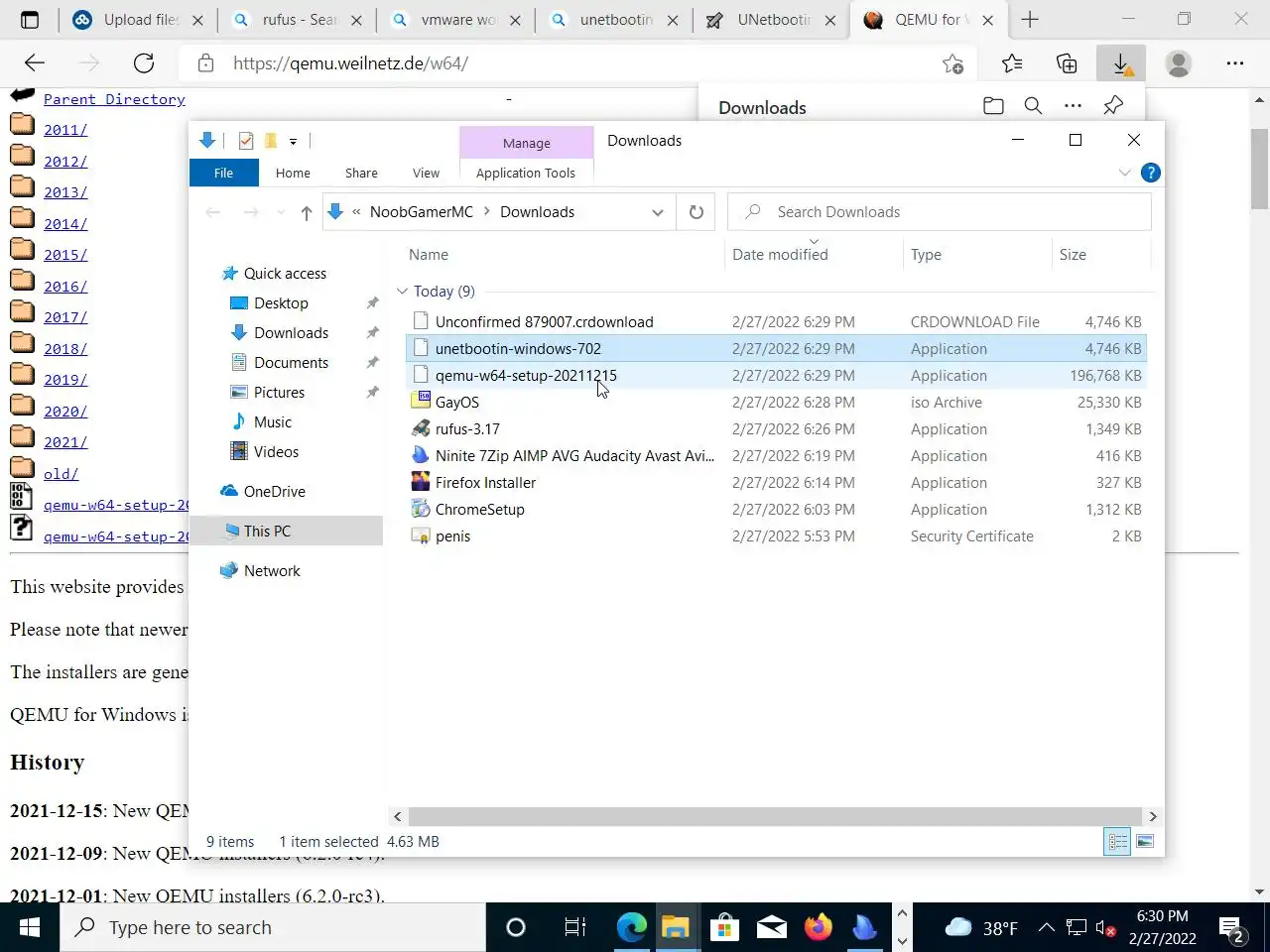
Task: Follow the Parent Directory link
Action: click(x=114, y=99)
